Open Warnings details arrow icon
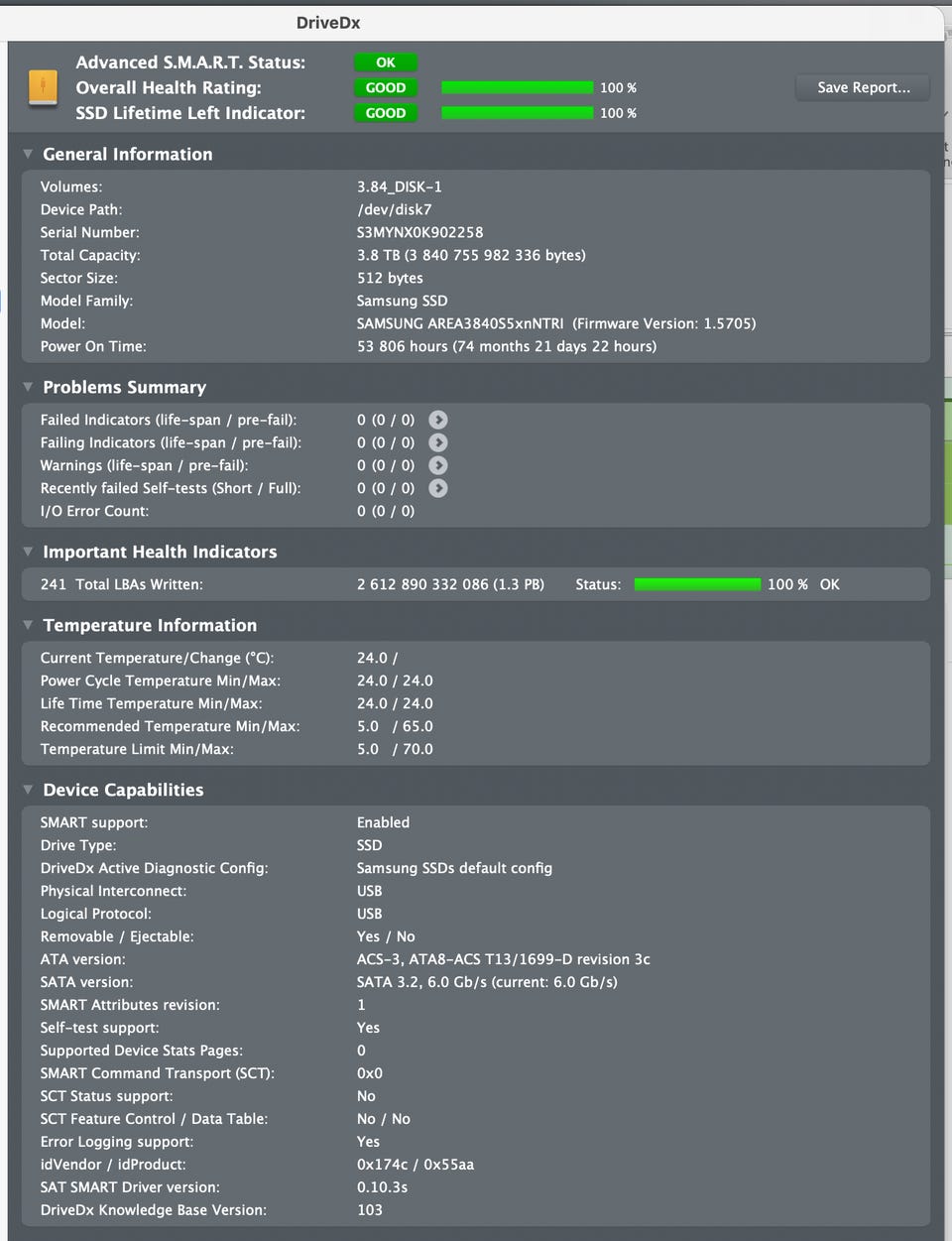This screenshot has width=952, height=1241. point(438,465)
